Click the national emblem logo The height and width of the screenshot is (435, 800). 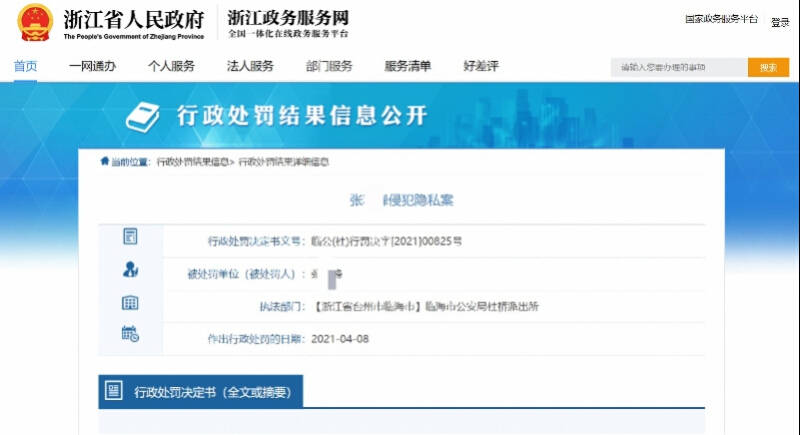(35, 22)
